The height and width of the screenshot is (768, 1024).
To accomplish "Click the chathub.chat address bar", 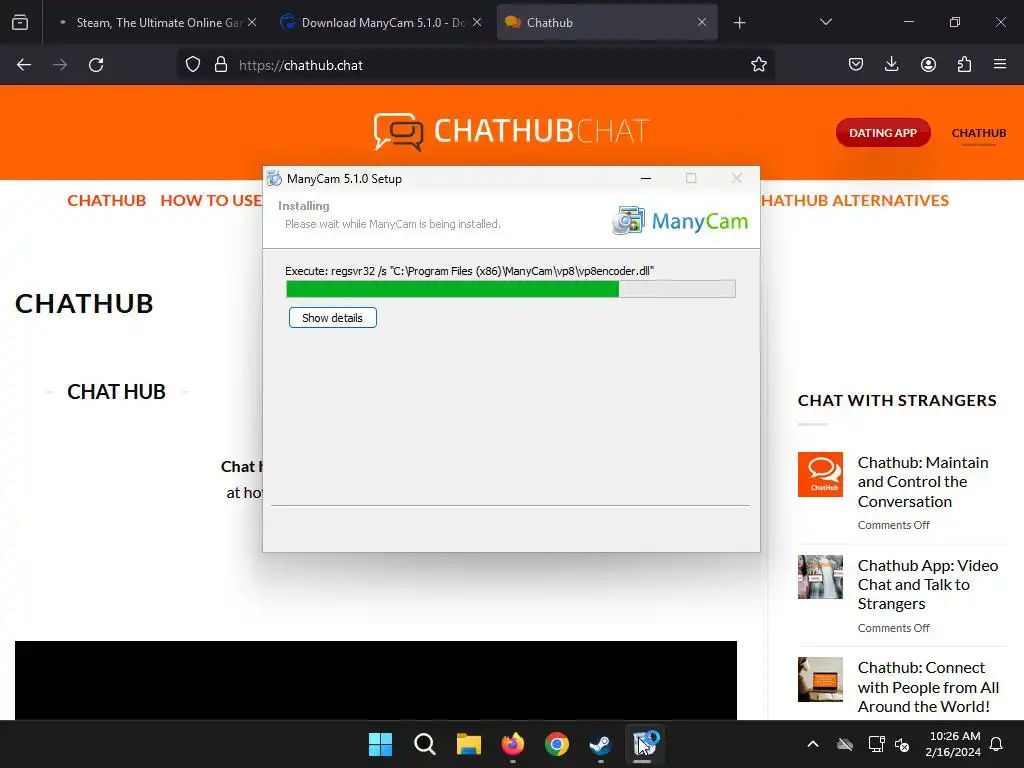I will (x=475, y=65).
